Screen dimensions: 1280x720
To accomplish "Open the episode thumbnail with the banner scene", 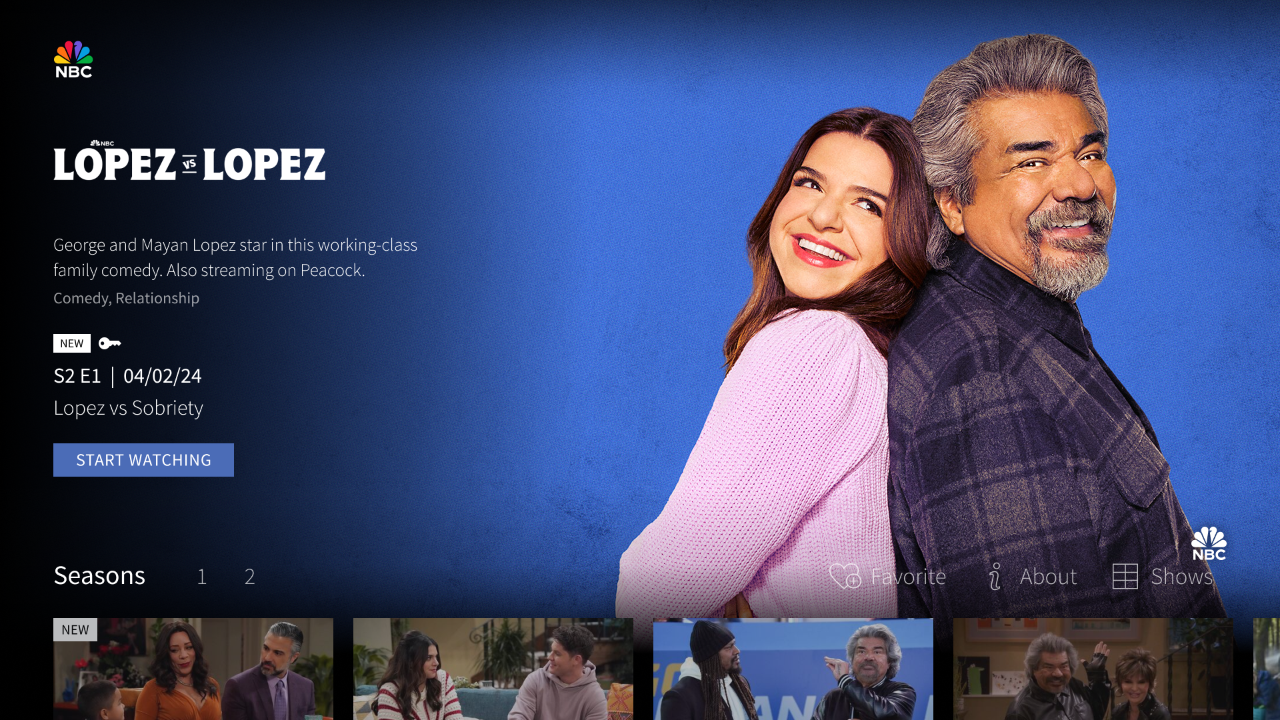I will coord(793,668).
